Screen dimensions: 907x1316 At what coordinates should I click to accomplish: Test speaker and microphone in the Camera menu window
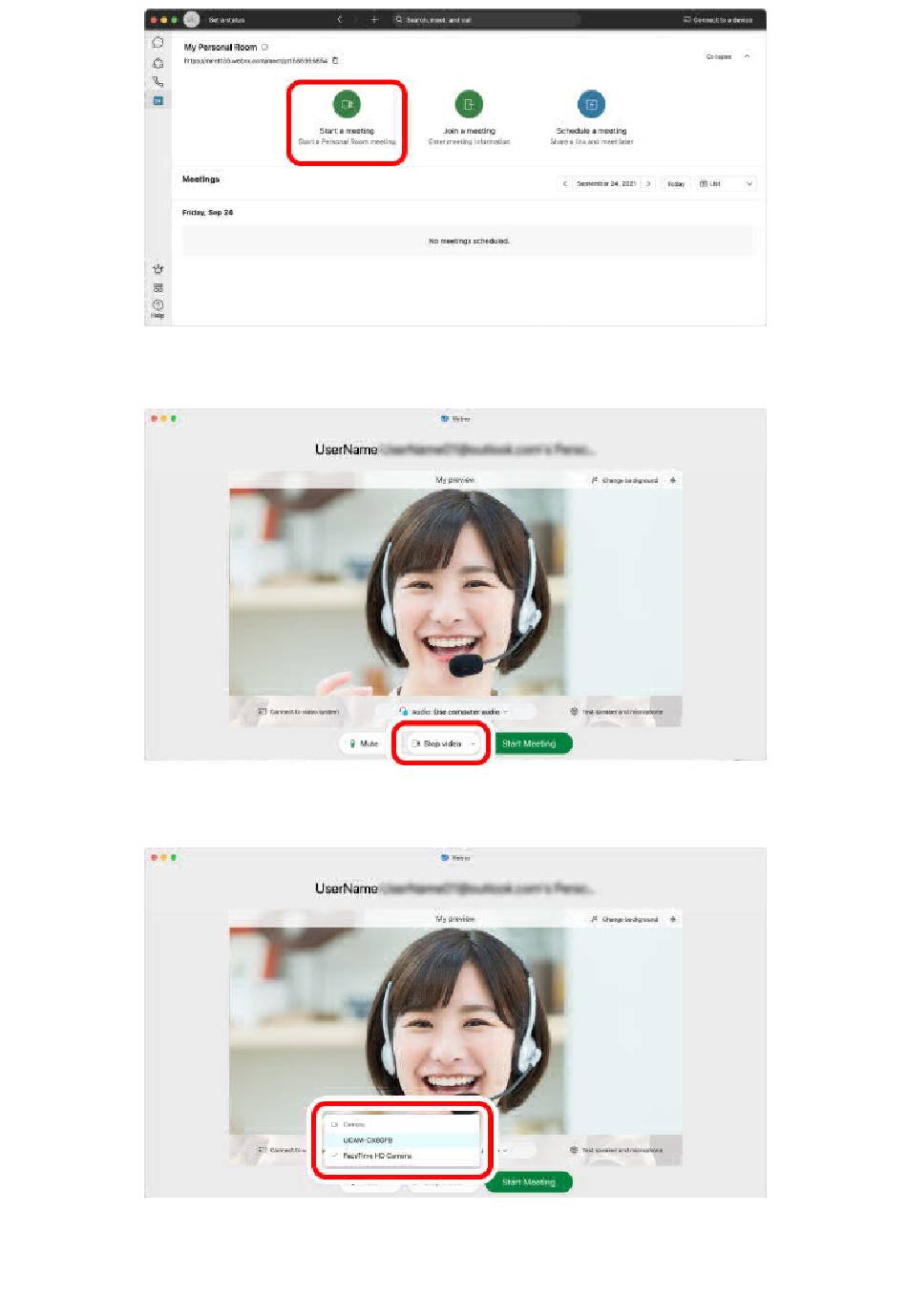pos(616,1150)
